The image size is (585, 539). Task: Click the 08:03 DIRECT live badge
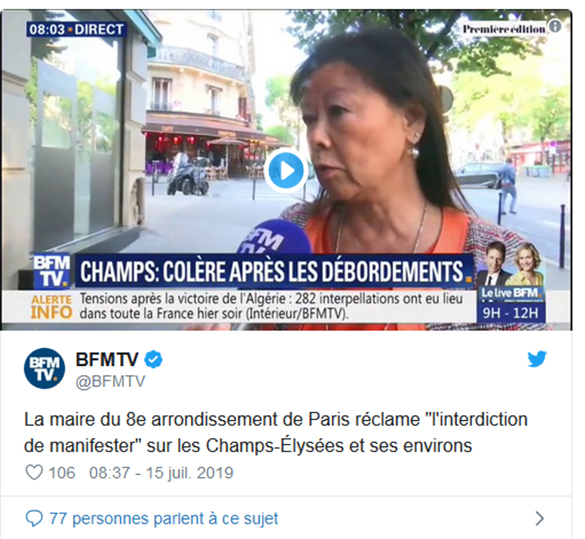pyautogui.click(x=76, y=29)
